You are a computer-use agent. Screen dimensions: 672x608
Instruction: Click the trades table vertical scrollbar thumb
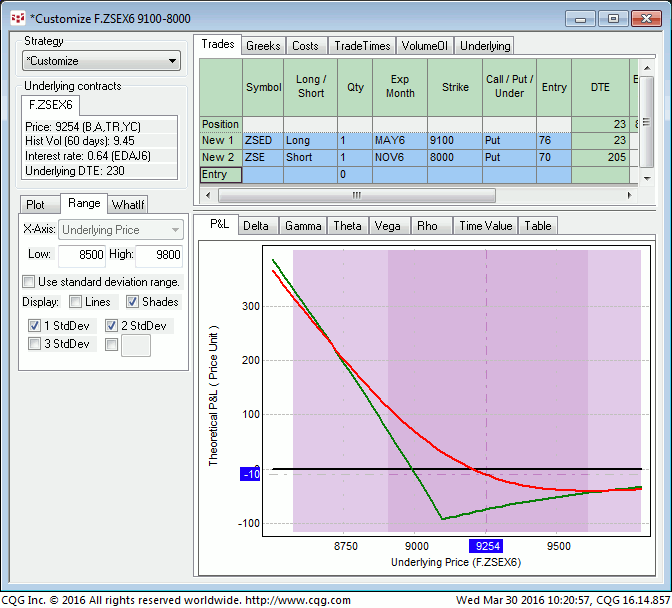(647, 122)
